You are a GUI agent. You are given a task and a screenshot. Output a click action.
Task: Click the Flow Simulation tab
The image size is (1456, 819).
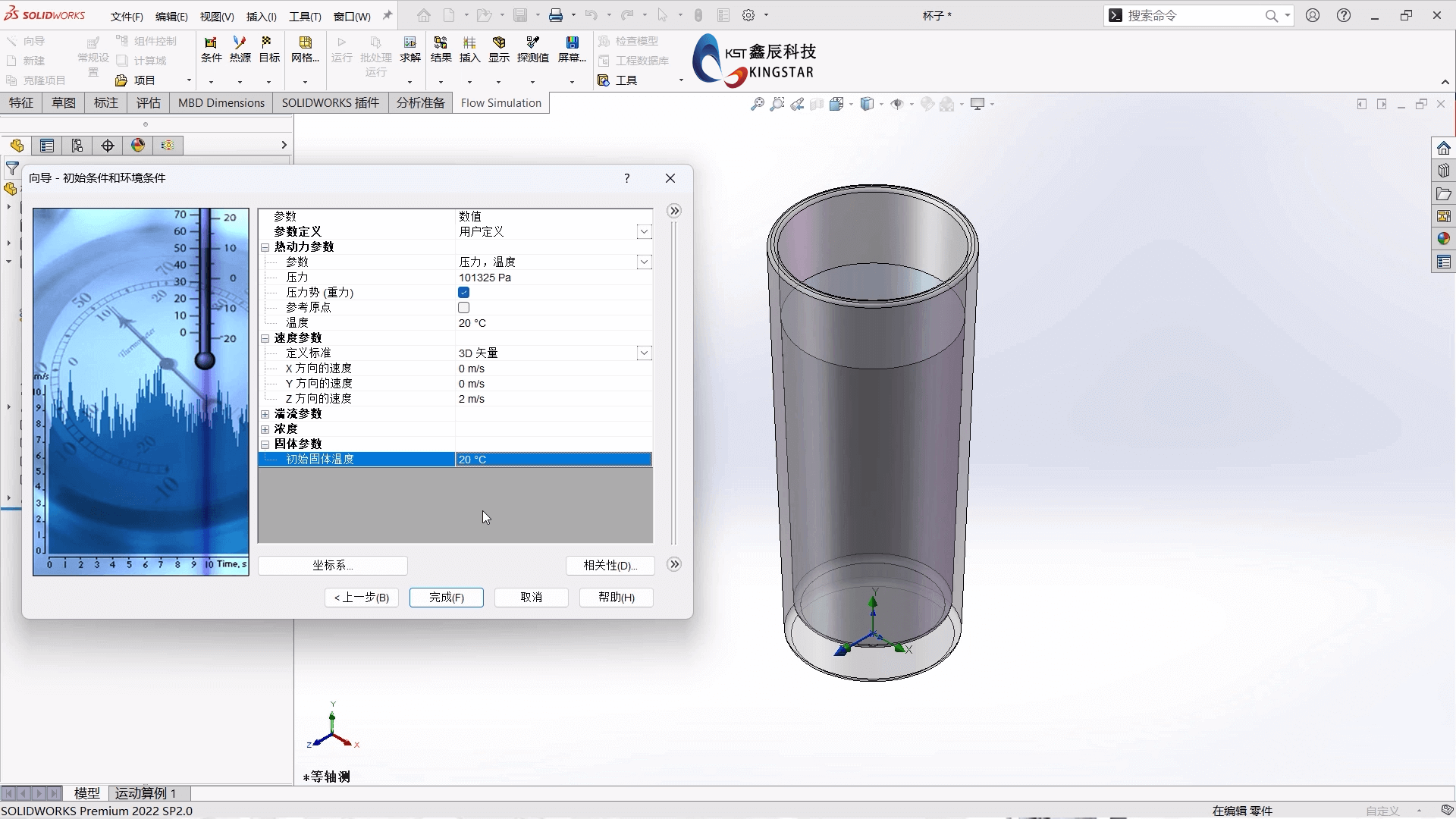[x=501, y=102]
